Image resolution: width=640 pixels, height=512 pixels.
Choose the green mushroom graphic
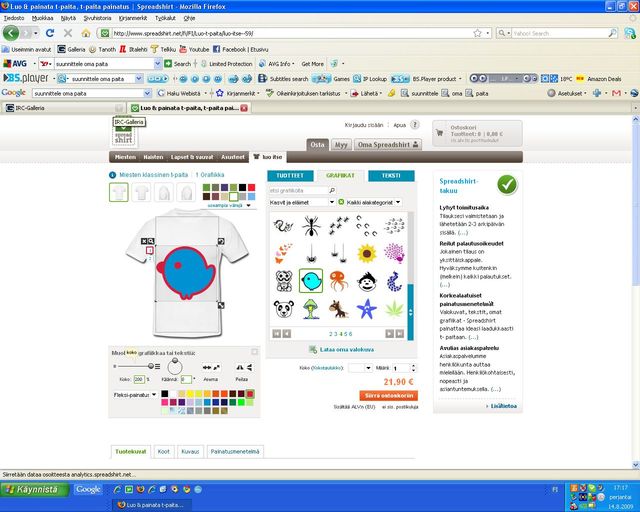coord(311,308)
